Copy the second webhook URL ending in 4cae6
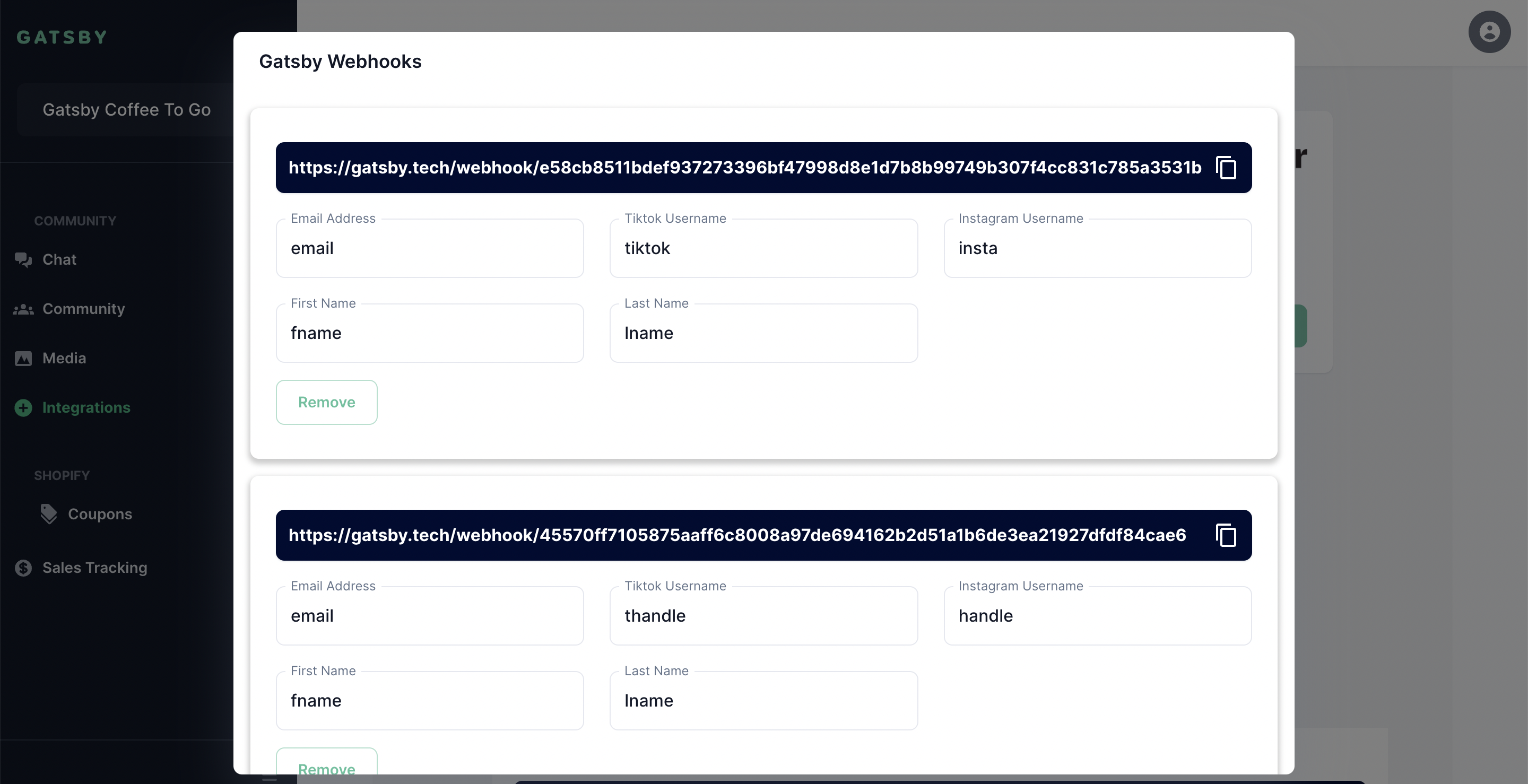 1226,536
